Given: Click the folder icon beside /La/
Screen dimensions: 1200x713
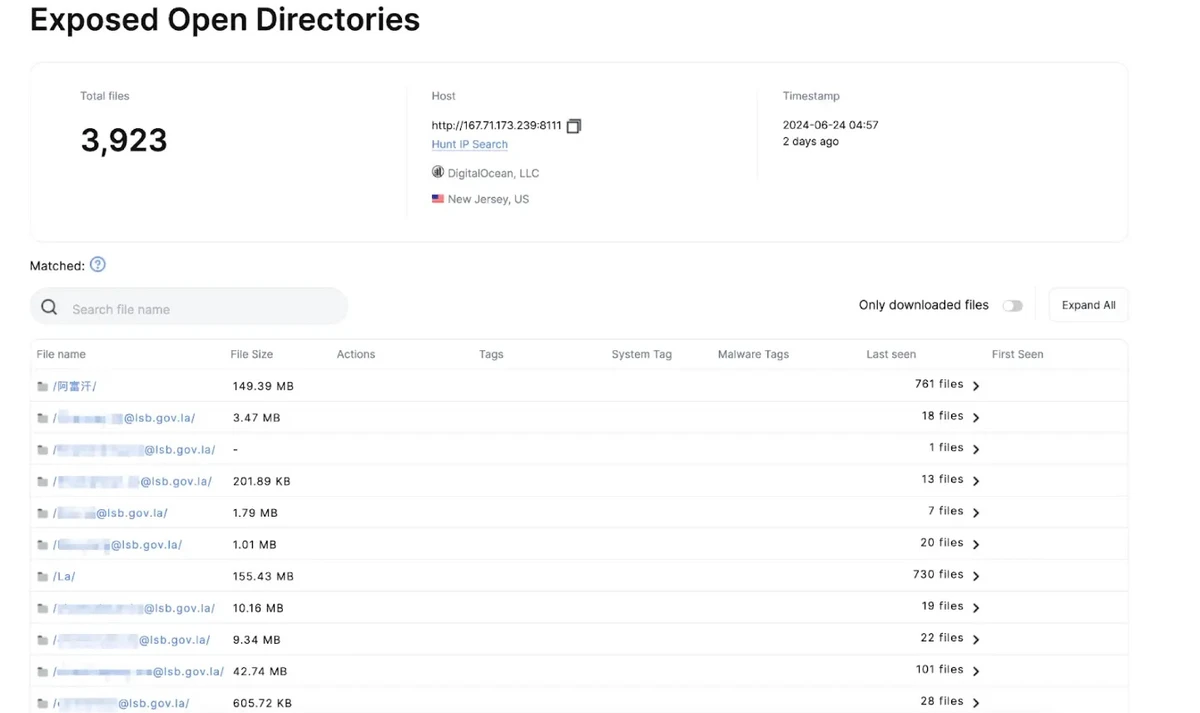Looking at the screenshot, I should 42,577.
